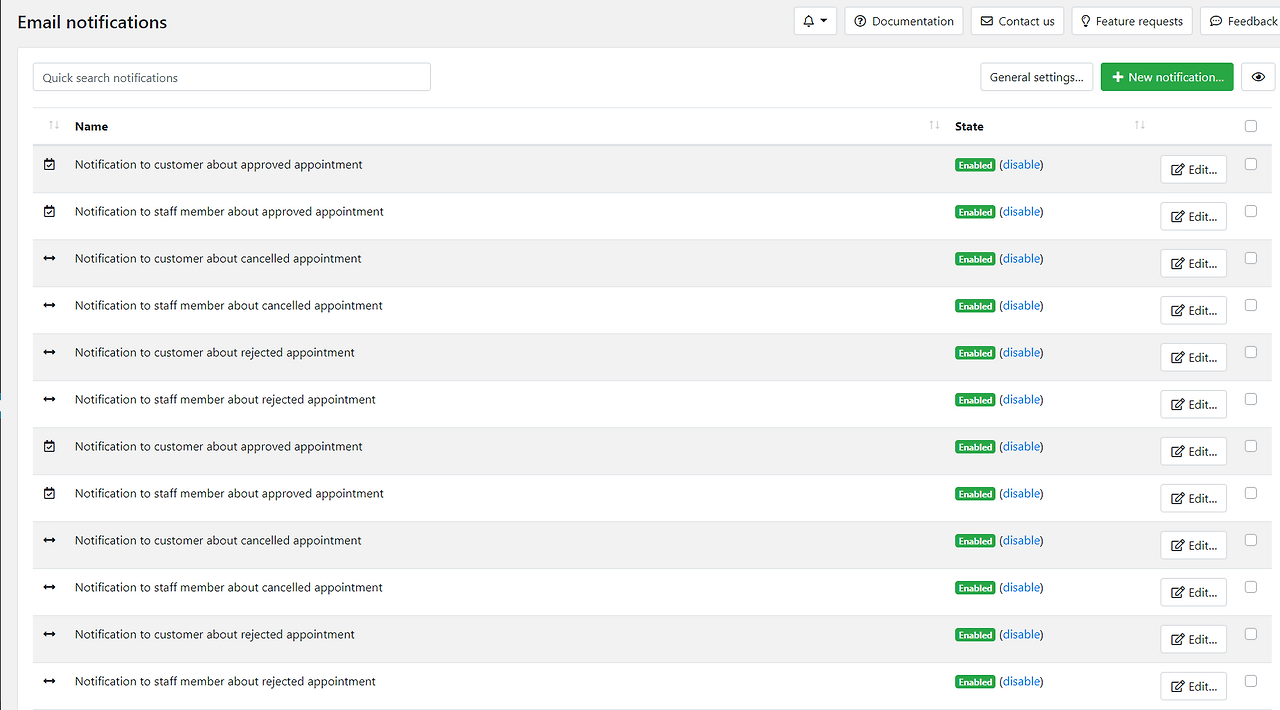This screenshot has width=1280, height=710.
Task: Disable the first customer approved appointment notification
Action: click(x=1021, y=164)
